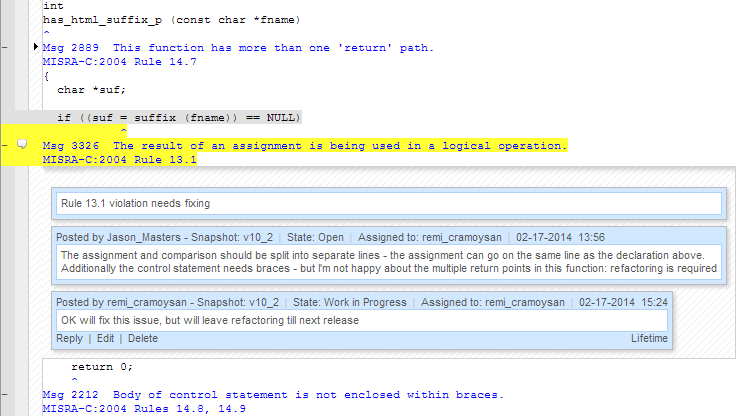Reply to remi_cramoysan's comment
The height and width of the screenshot is (416, 745).
69,339
